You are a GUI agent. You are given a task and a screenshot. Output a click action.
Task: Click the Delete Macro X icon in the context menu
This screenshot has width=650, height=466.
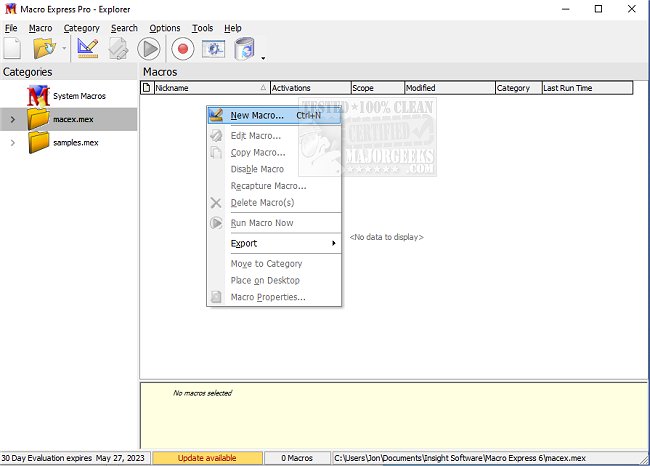tap(216, 203)
